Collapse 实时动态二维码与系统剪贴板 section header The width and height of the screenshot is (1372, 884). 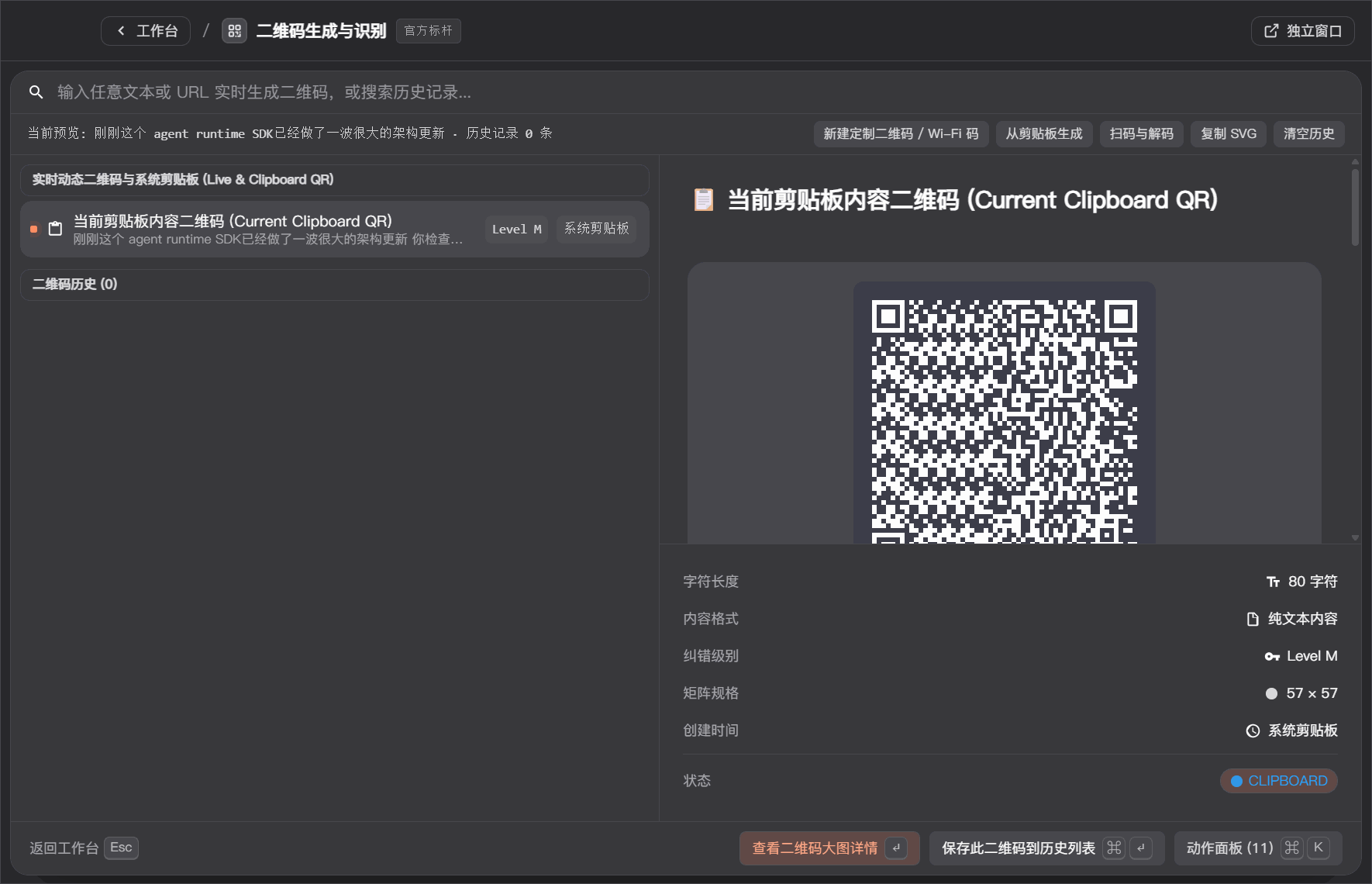tap(335, 180)
